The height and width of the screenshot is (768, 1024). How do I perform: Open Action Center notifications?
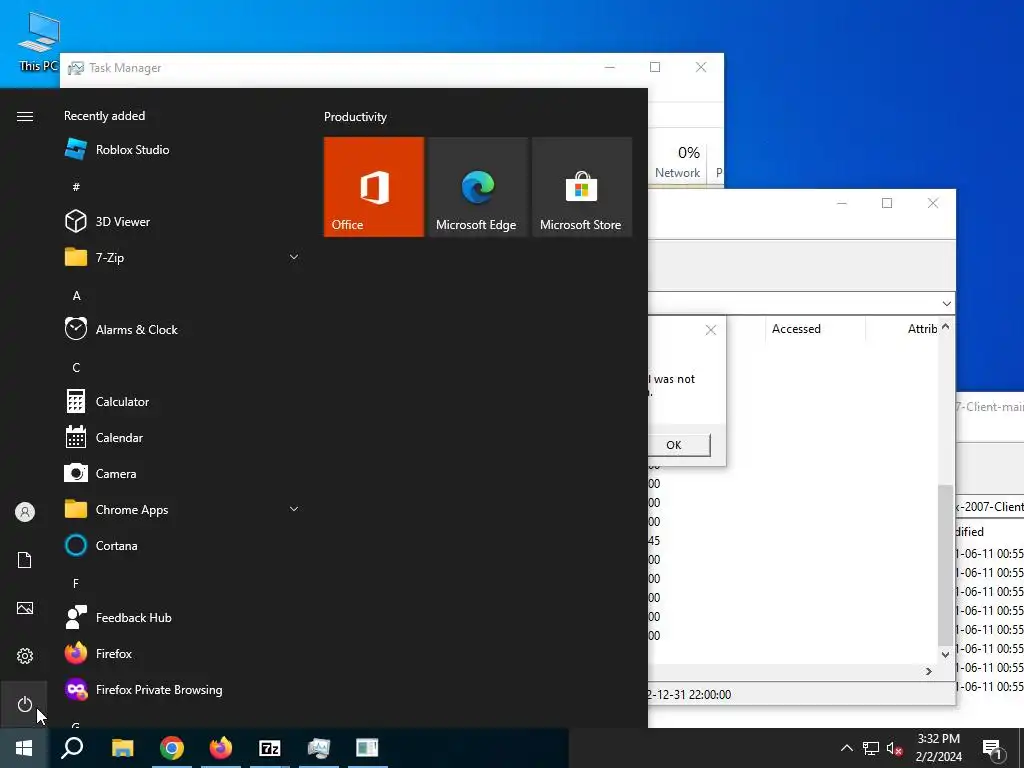pos(993,748)
